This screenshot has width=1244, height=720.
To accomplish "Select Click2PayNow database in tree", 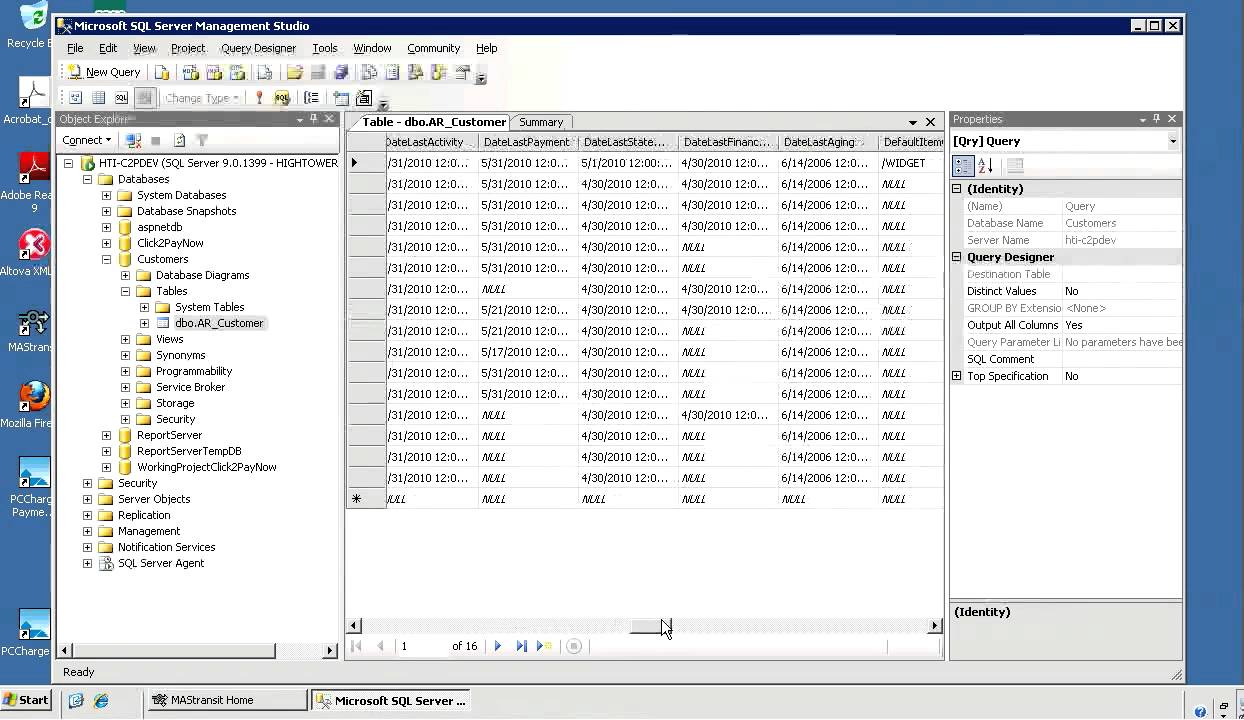I will coord(170,243).
